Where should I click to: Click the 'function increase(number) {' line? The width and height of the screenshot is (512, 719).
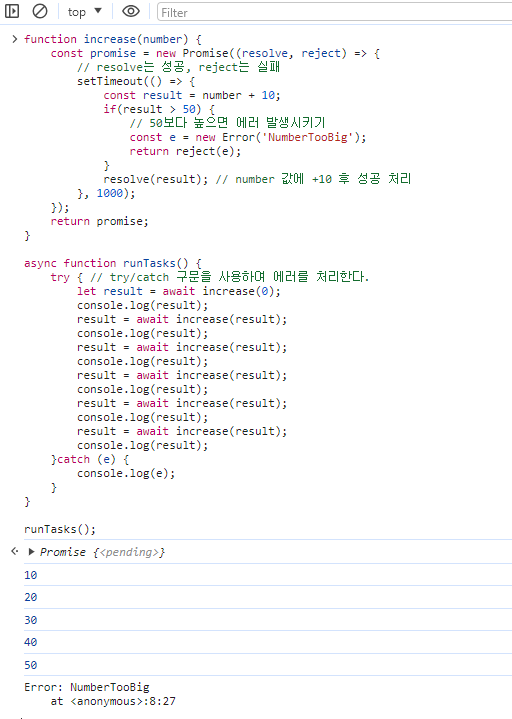(x=113, y=39)
